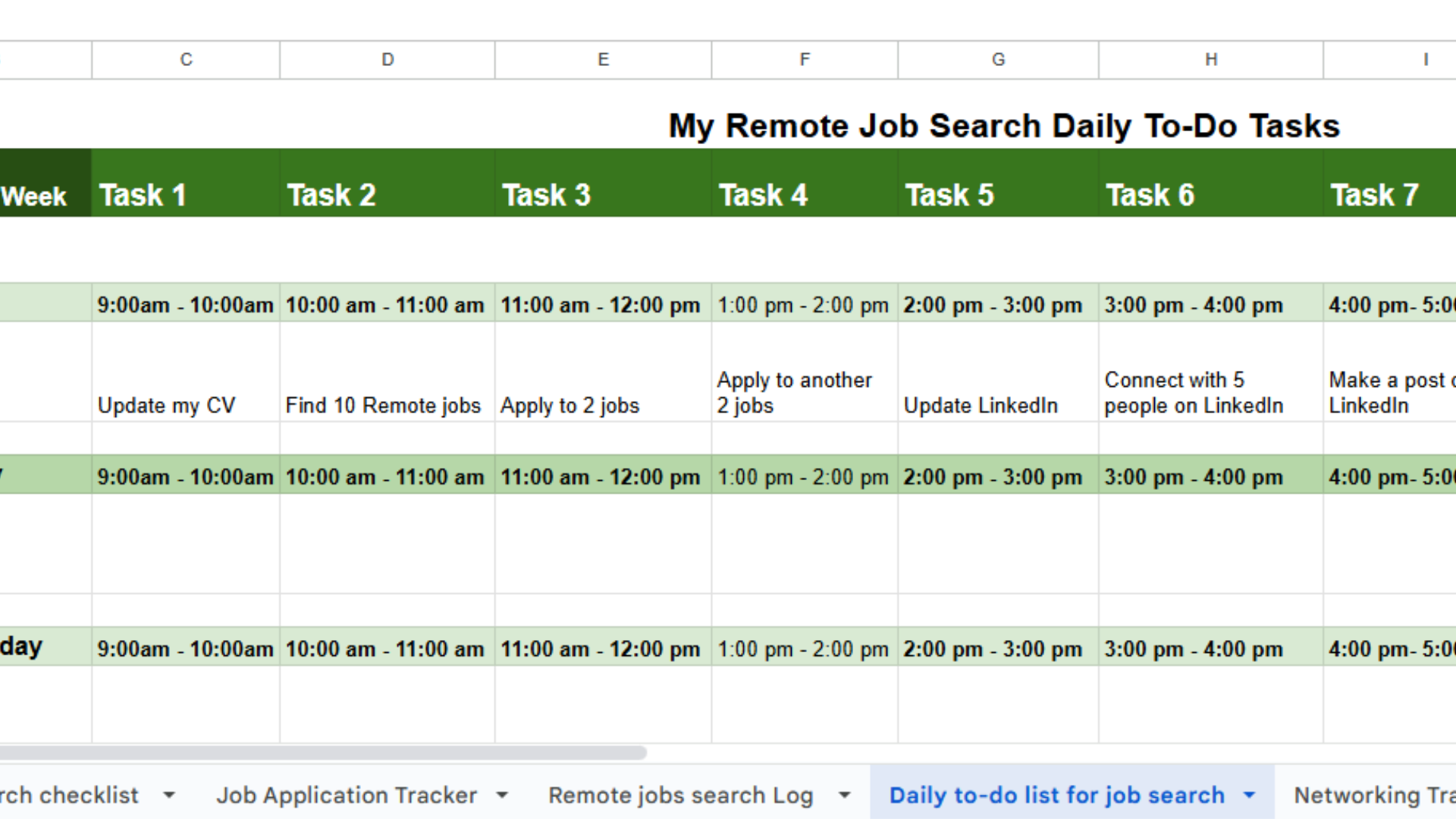1456x819 pixels.
Task: Click the horizontal scrollbar thumb
Action: click(322, 753)
